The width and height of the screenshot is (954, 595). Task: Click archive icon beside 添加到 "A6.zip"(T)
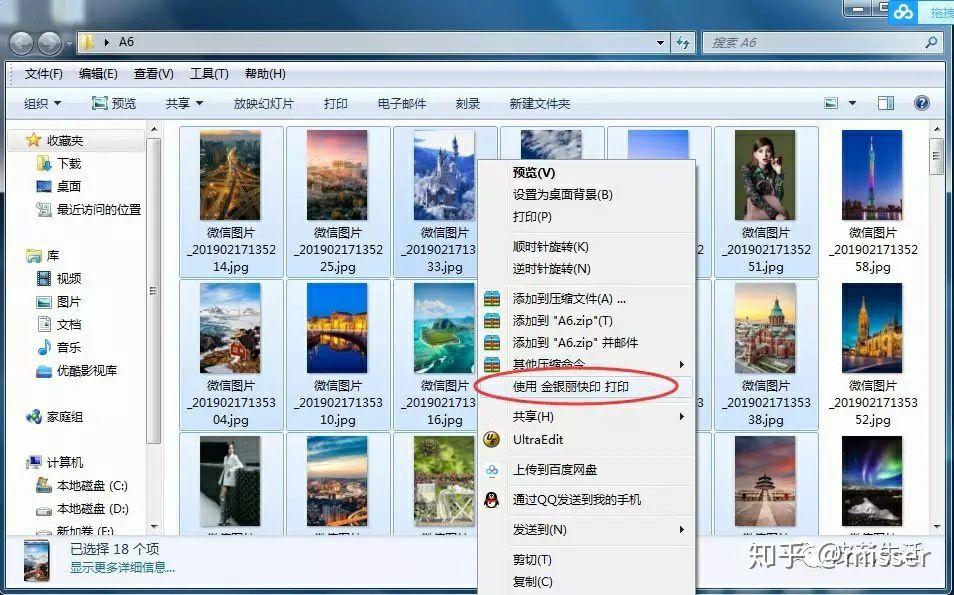[492, 321]
